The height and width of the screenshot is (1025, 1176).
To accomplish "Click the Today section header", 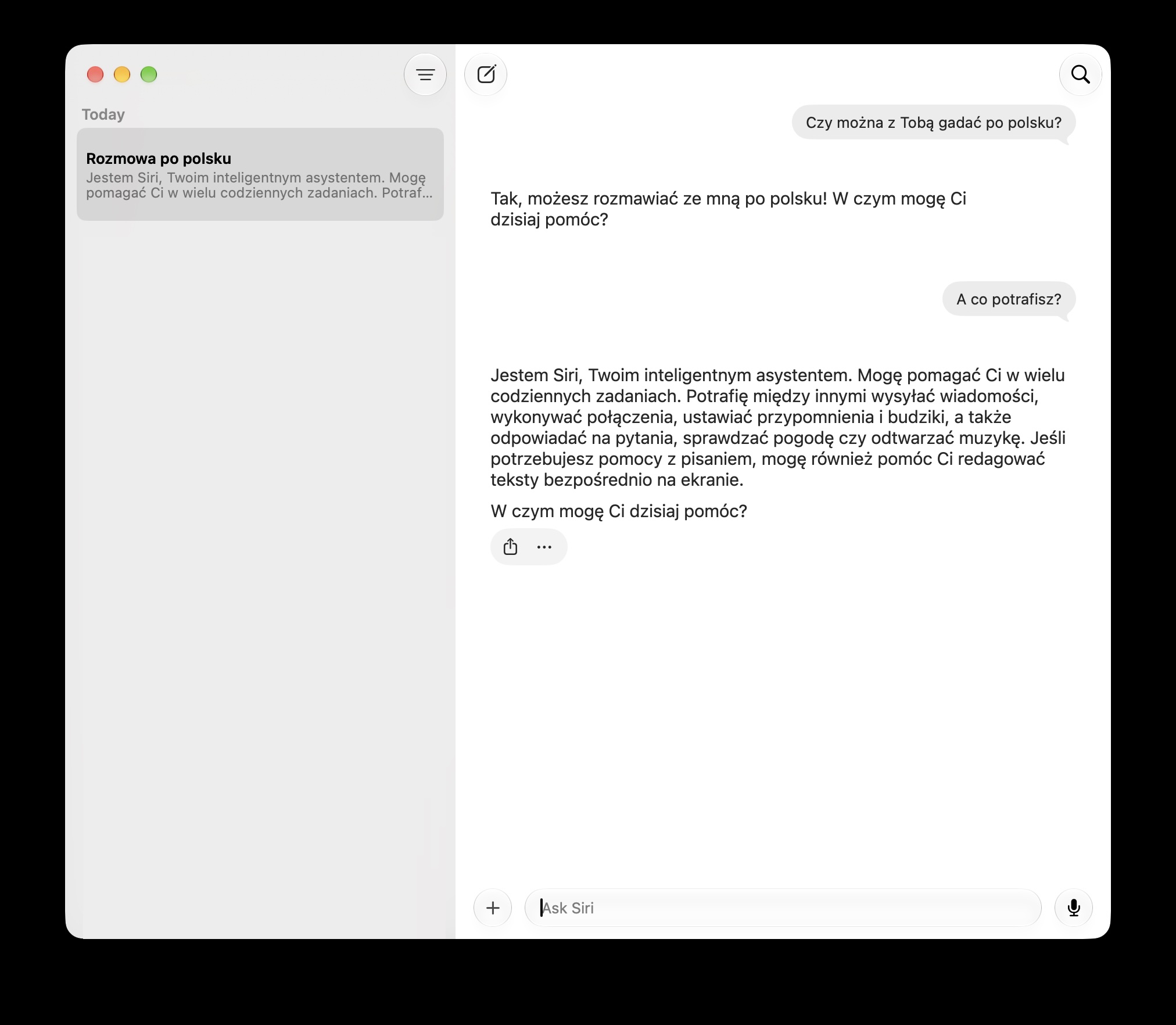I will pos(103,114).
